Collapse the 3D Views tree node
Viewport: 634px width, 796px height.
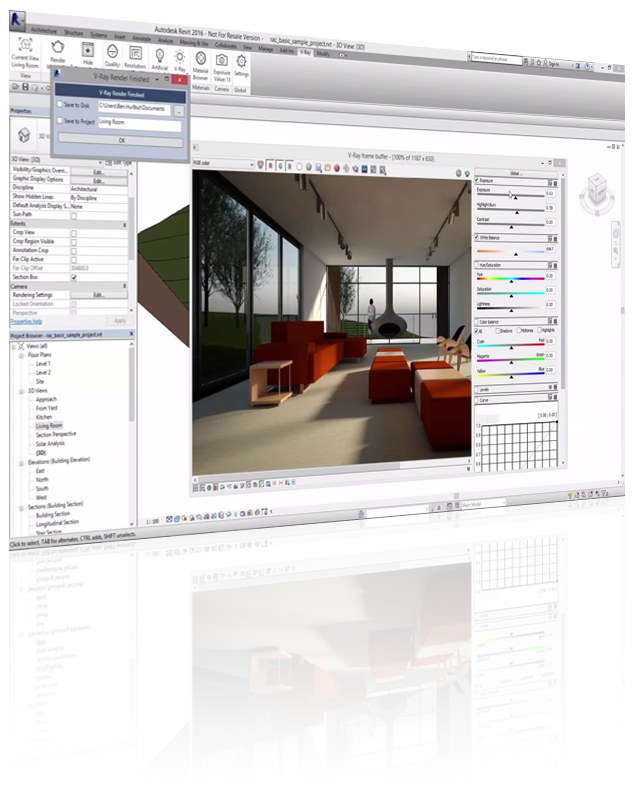[x=23, y=390]
